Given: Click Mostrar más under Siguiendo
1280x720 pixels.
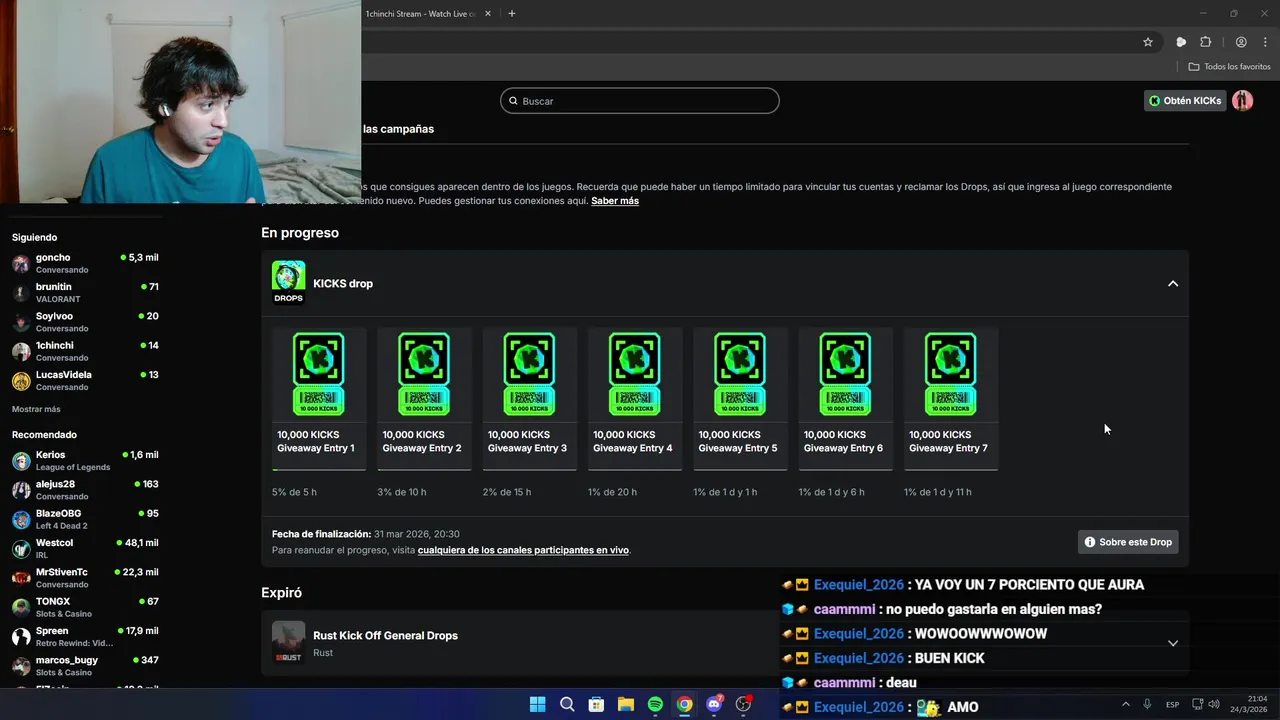Looking at the screenshot, I should pyautogui.click(x=36, y=409).
